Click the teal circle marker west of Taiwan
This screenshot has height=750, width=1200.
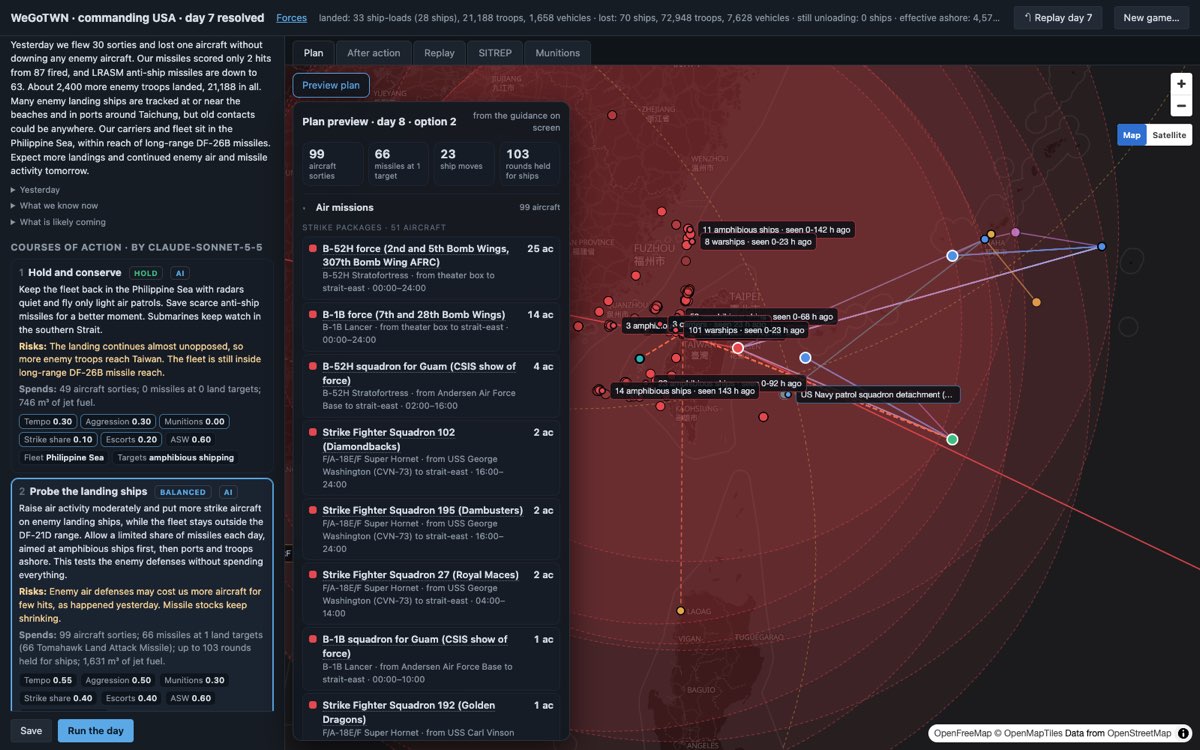(640, 358)
